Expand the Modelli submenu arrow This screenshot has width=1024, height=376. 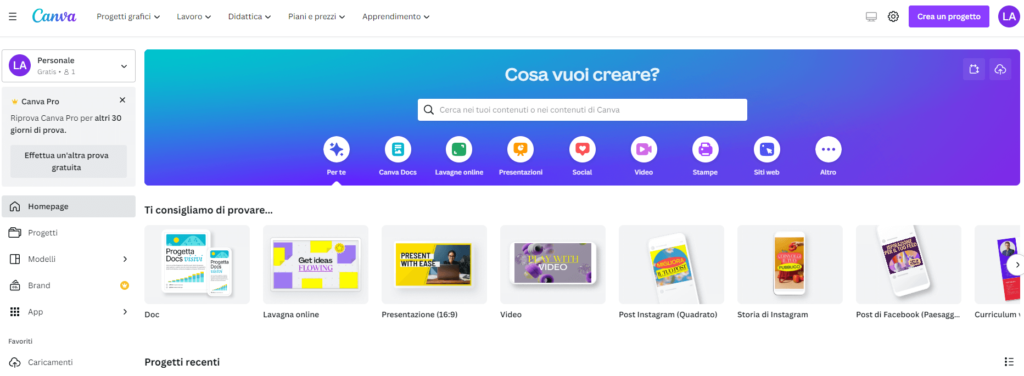125,259
